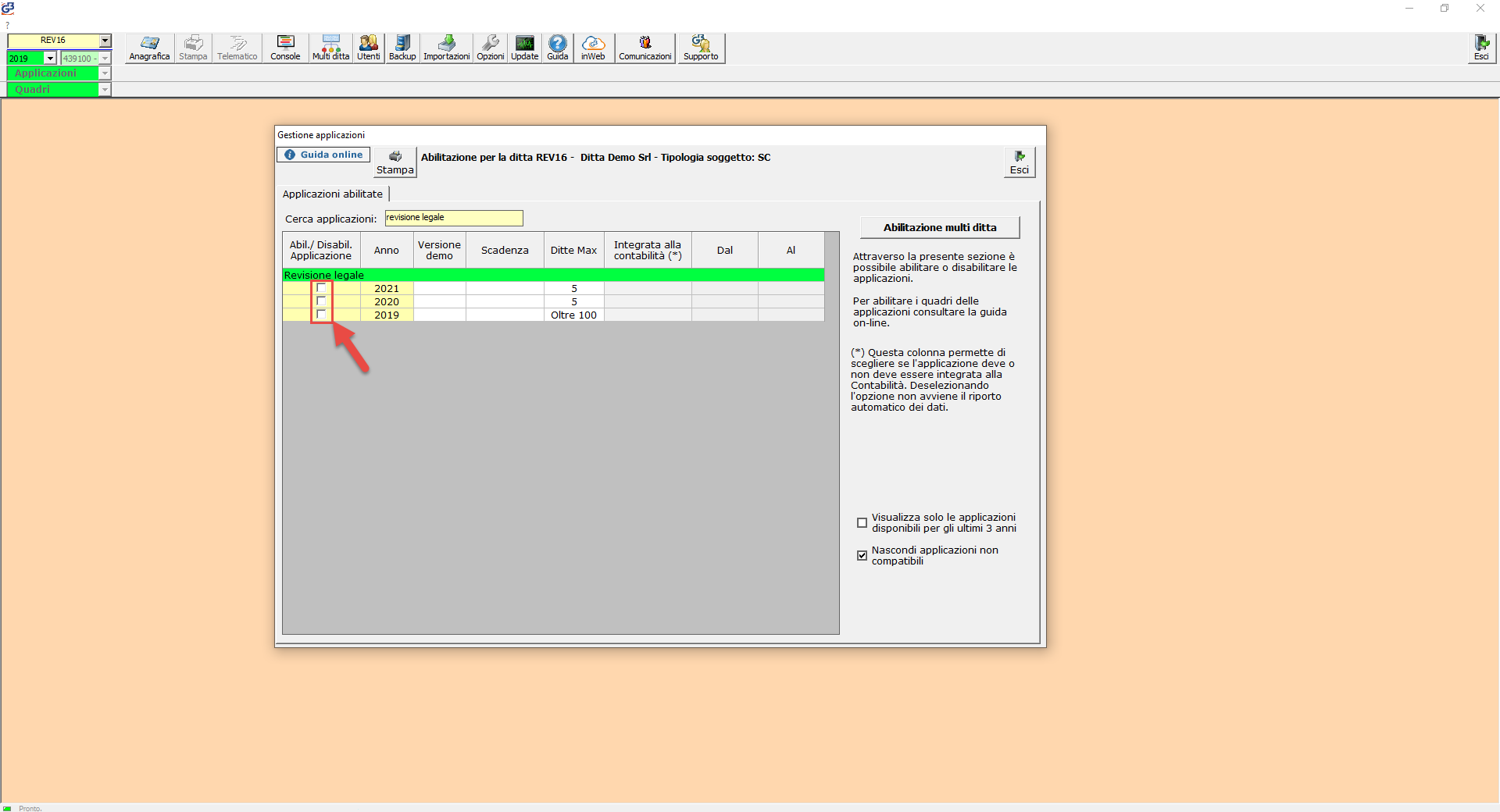Click the Oltre 100 cell
Viewport: 1500px width, 812px height.
coord(573,315)
